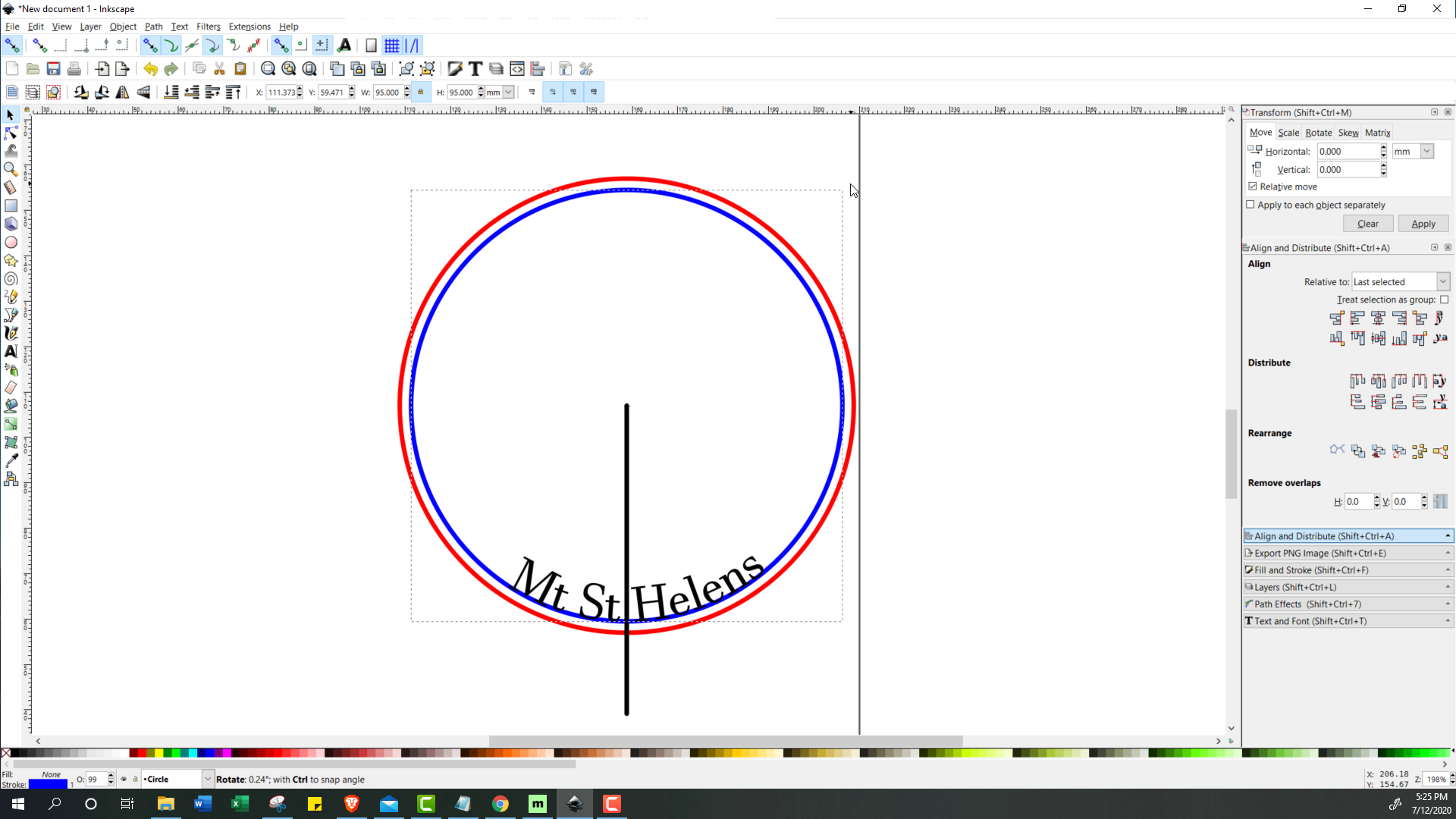1456x819 pixels.
Task: Select the Bezier pen tool
Action: point(12,315)
